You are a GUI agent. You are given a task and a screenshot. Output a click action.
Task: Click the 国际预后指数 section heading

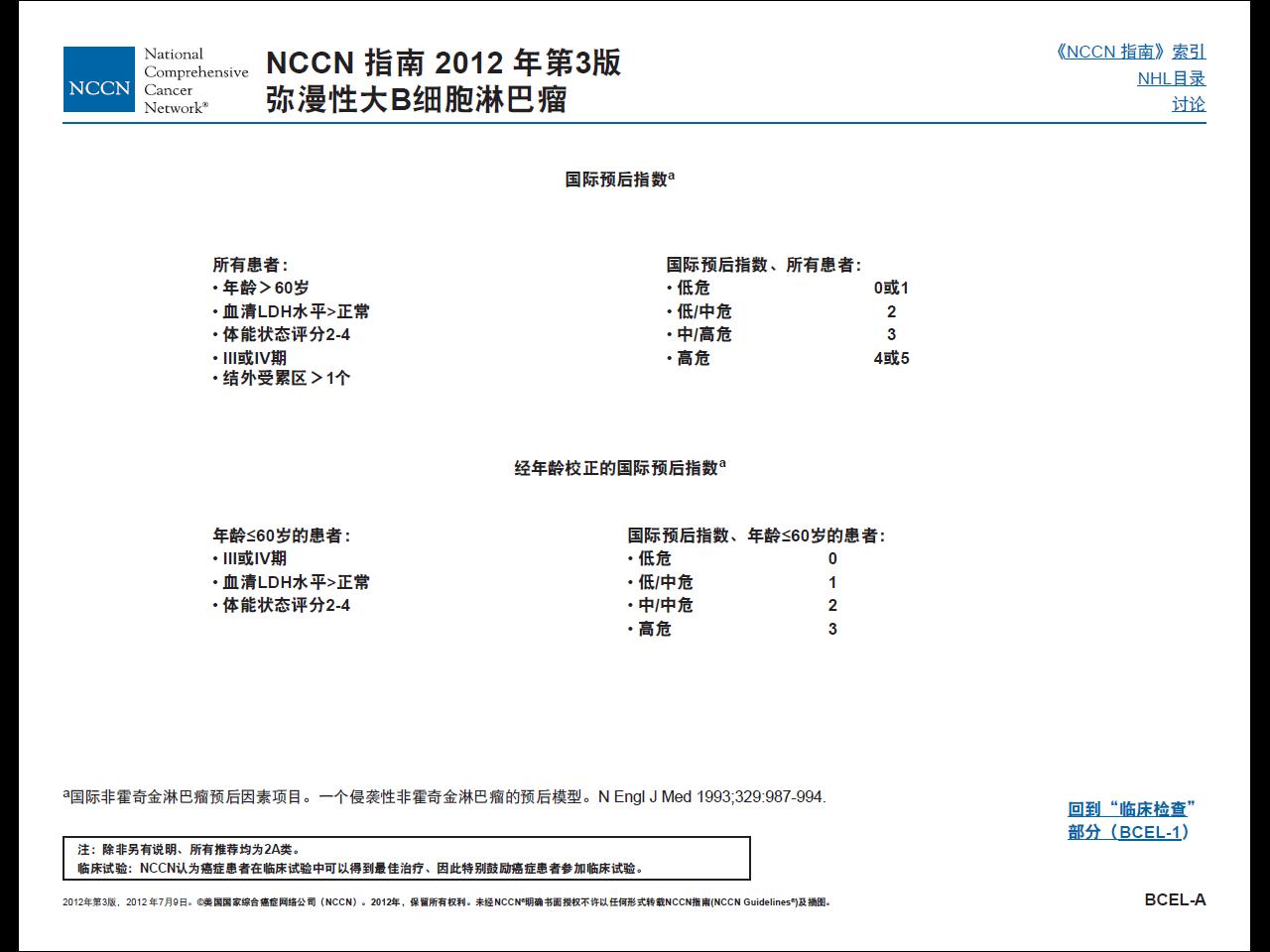(x=620, y=179)
